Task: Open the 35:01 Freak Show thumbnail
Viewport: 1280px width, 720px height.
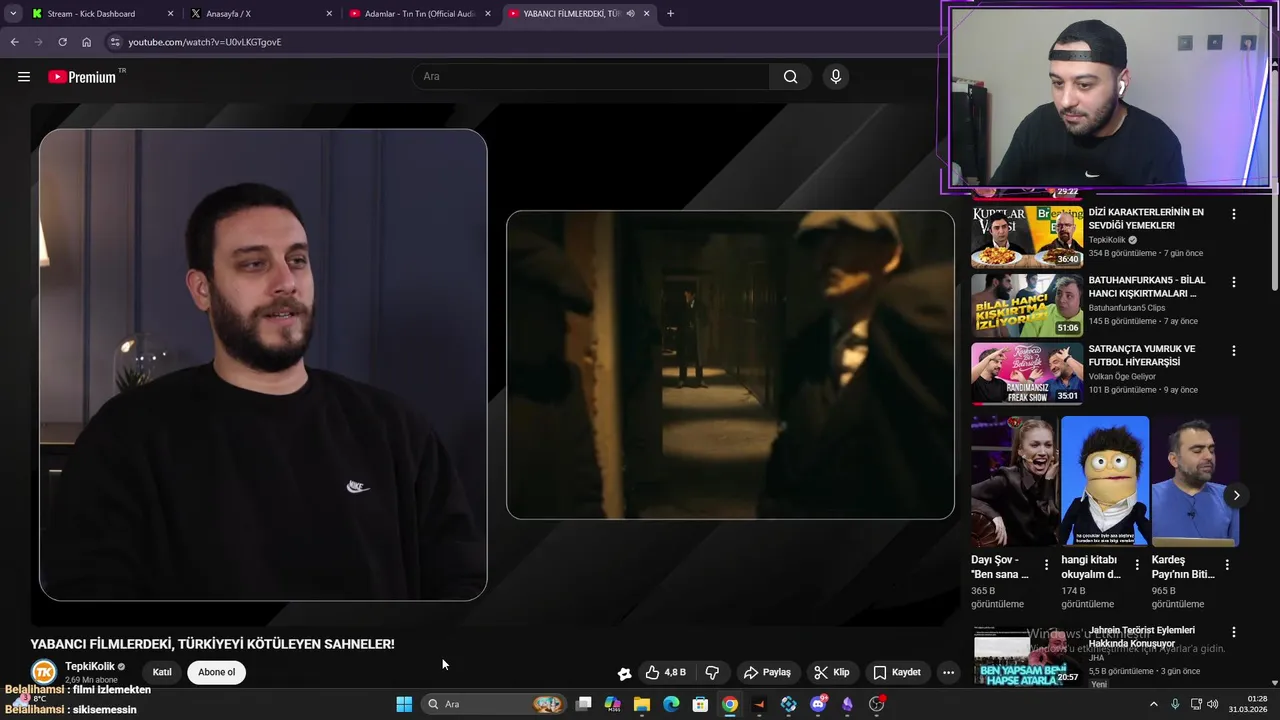Action: click(1027, 374)
